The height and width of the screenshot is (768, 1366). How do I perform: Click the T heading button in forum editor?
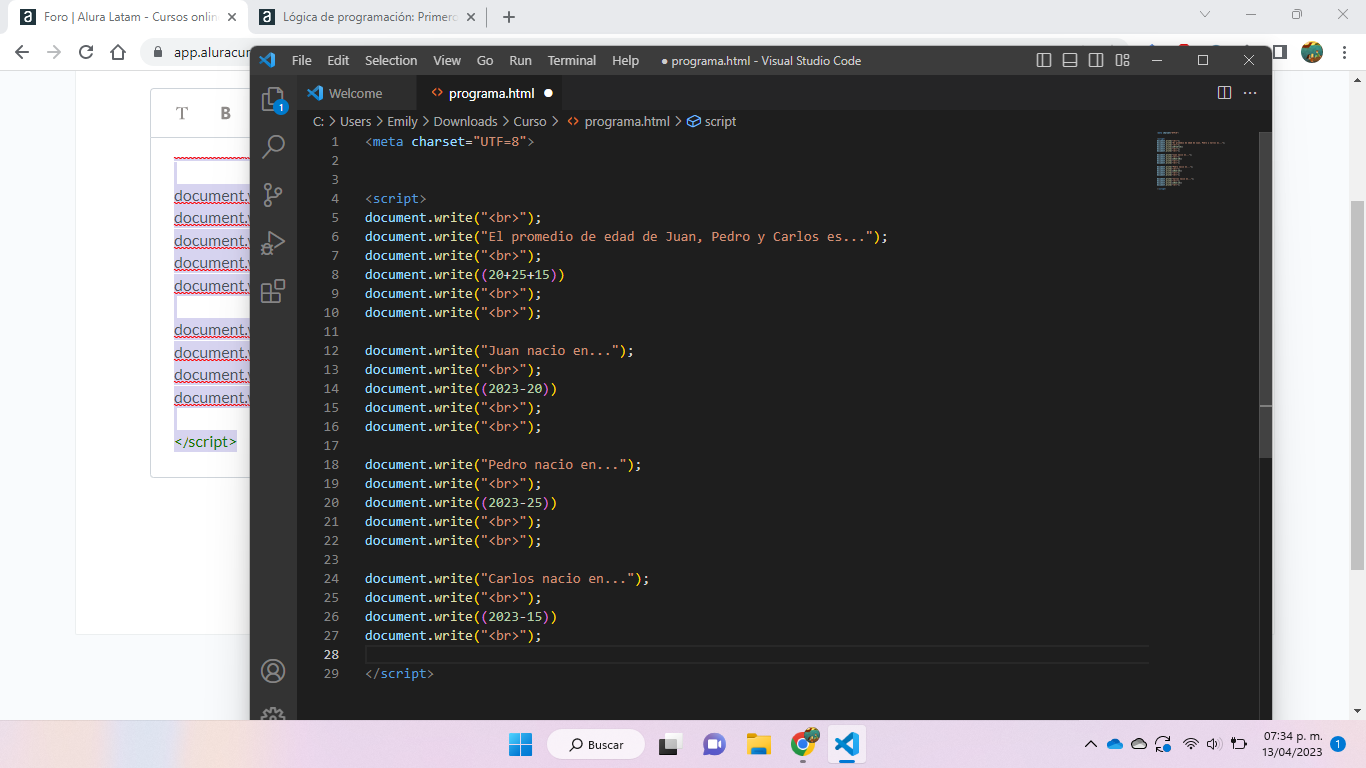tap(182, 113)
